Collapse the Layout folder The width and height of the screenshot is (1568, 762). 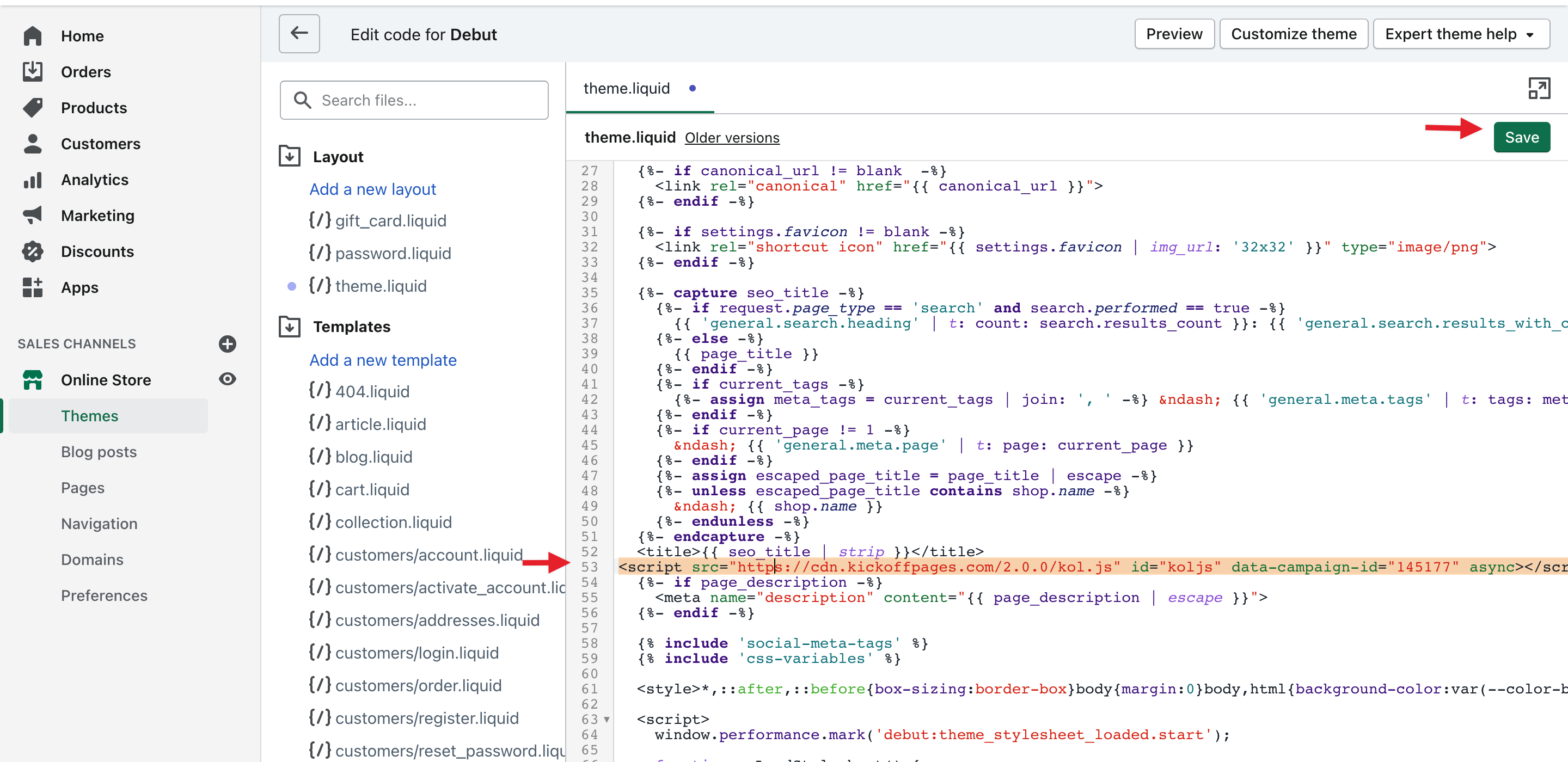pyautogui.click(x=290, y=156)
